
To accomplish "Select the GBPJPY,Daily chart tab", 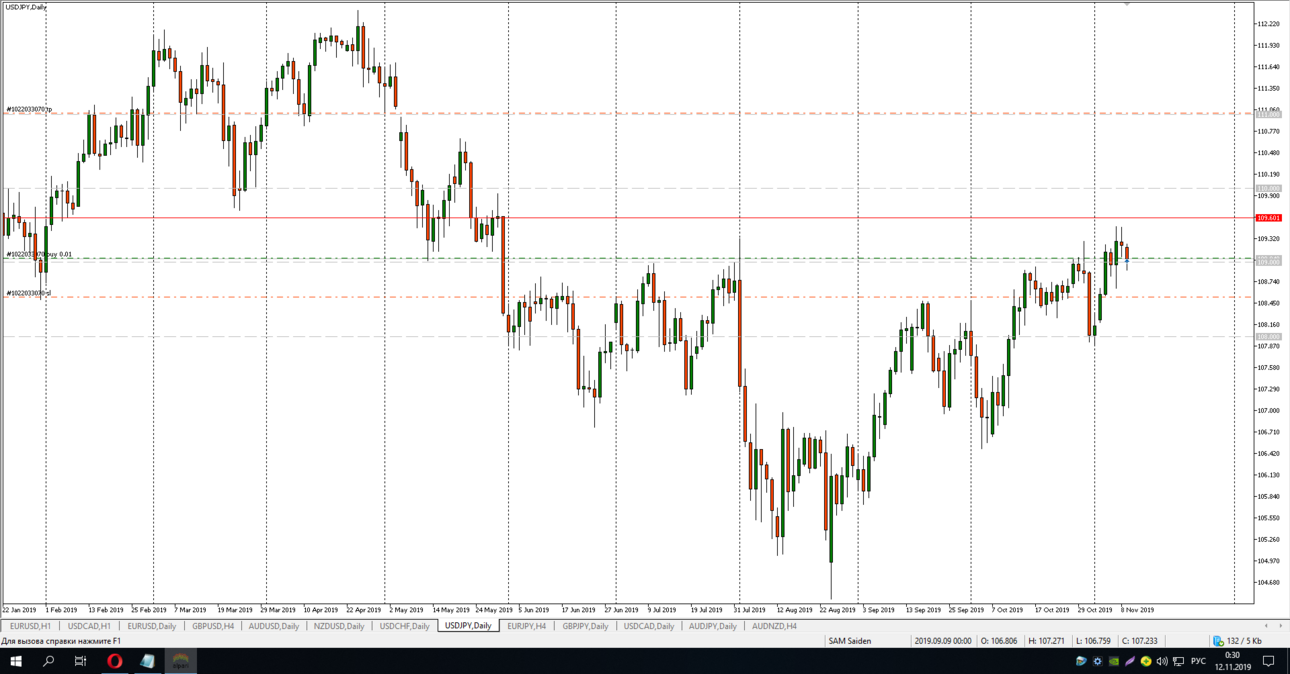I will tap(585, 626).
